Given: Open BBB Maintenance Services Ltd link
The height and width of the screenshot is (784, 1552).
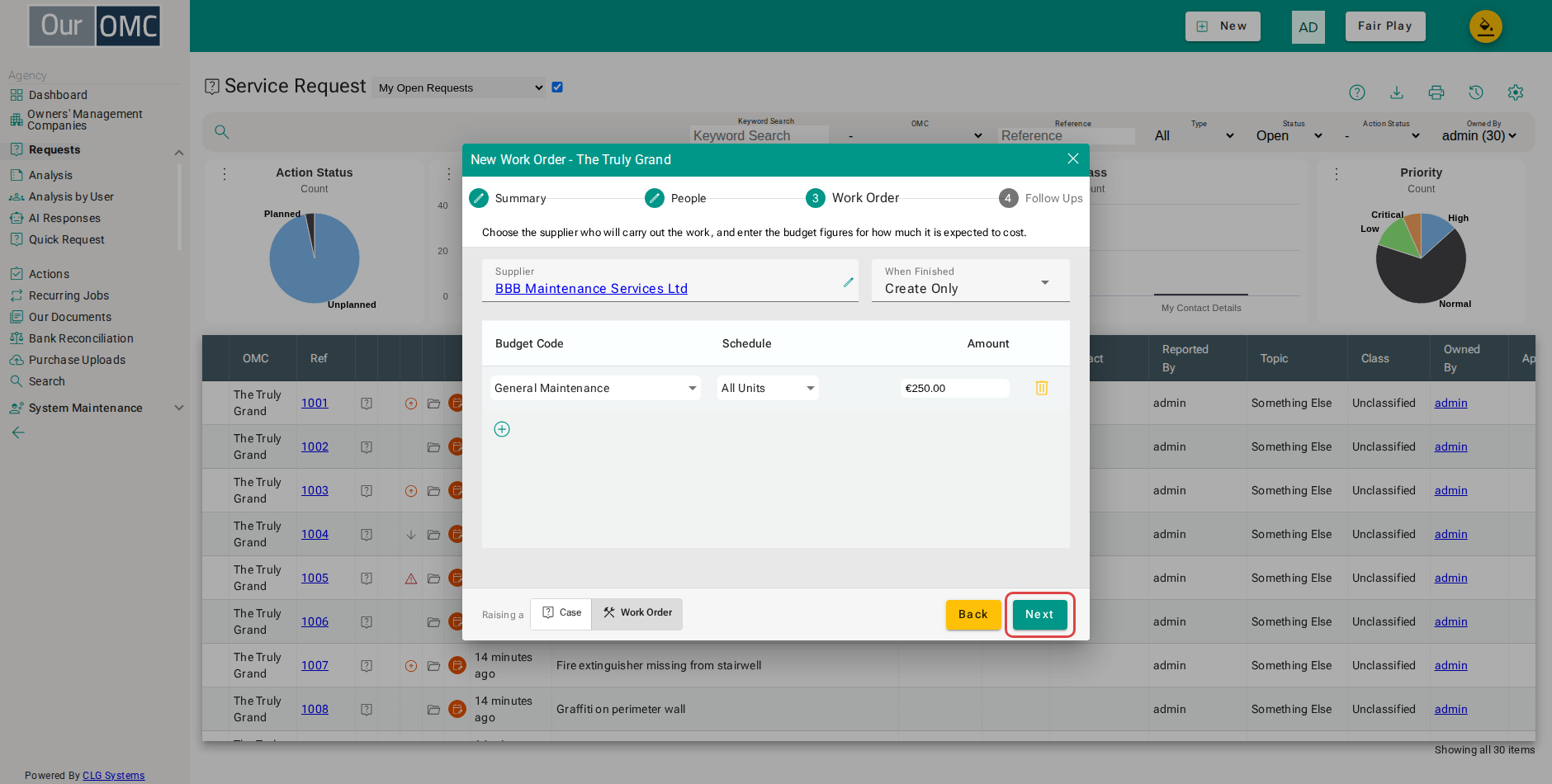Looking at the screenshot, I should click(x=591, y=289).
